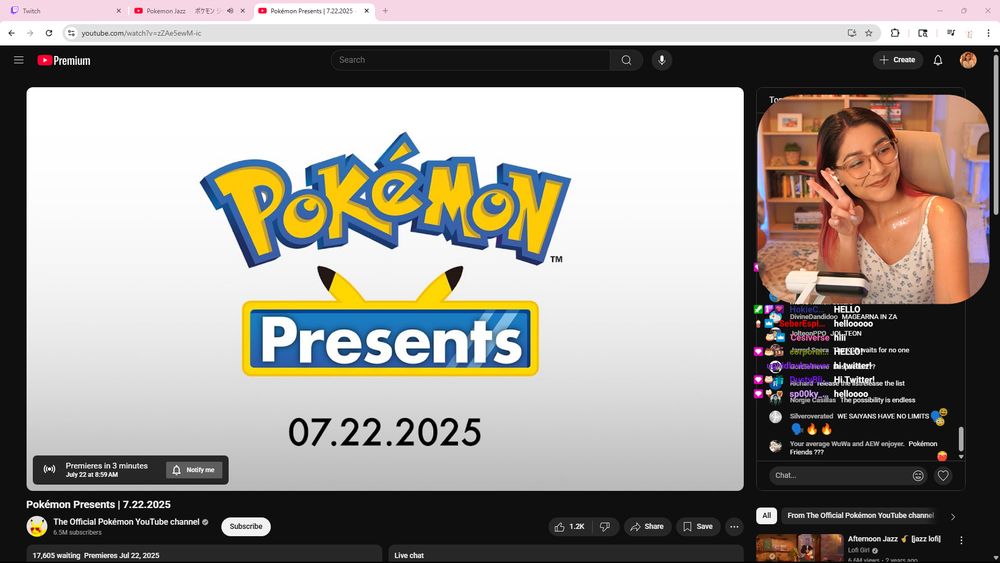Expand more filter chips with right arrow
This screenshot has height=563, width=1000.
pyautogui.click(x=953, y=516)
